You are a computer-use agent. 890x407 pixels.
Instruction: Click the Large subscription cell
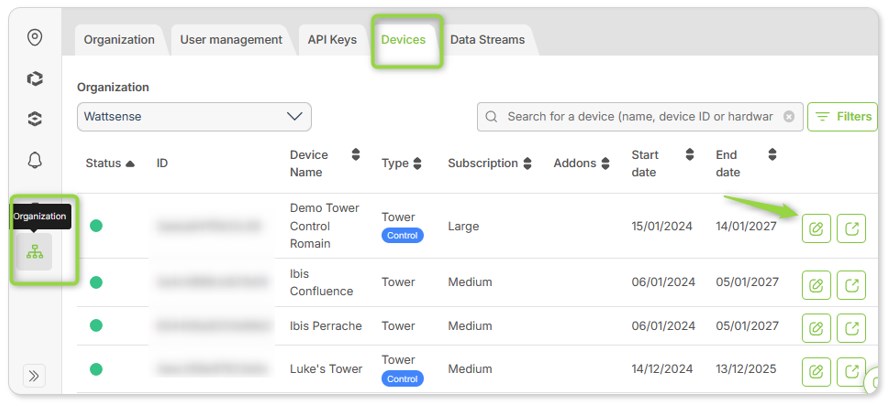[x=463, y=226]
